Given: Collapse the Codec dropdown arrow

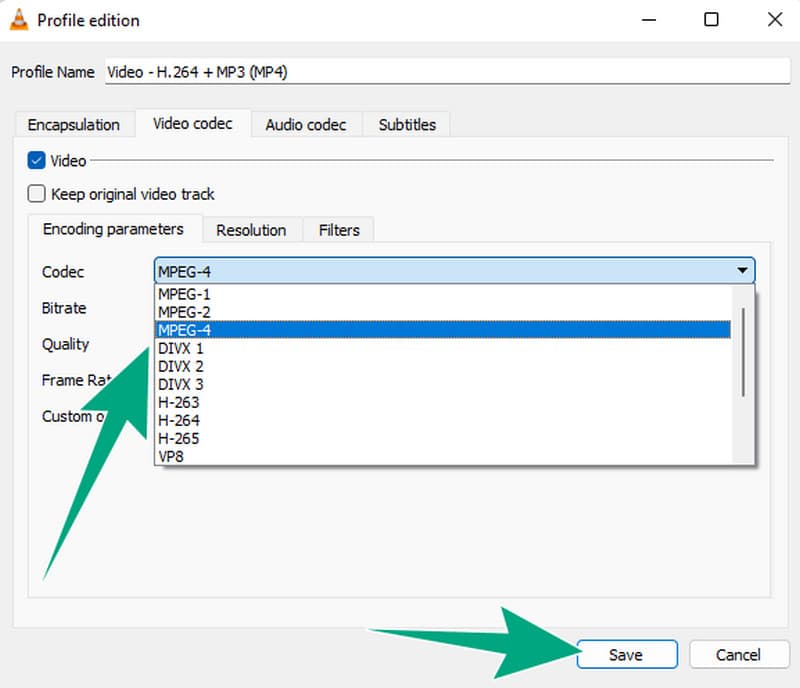Looking at the screenshot, I should (742, 271).
